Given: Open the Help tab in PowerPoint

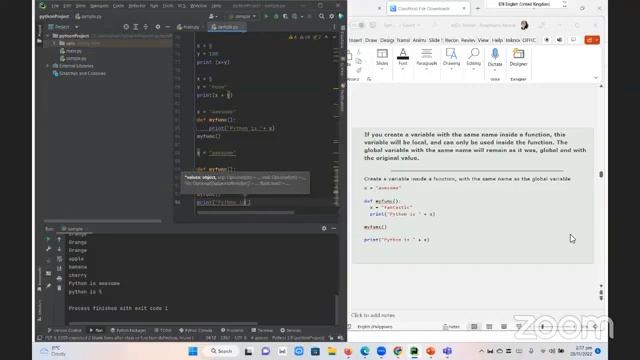Looking at the screenshot, I should click(x=497, y=40).
